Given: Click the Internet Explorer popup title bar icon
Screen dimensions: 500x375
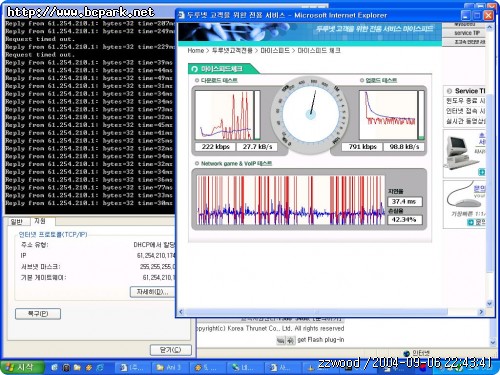Looking at the screenshot, I should tap(181, 15).
